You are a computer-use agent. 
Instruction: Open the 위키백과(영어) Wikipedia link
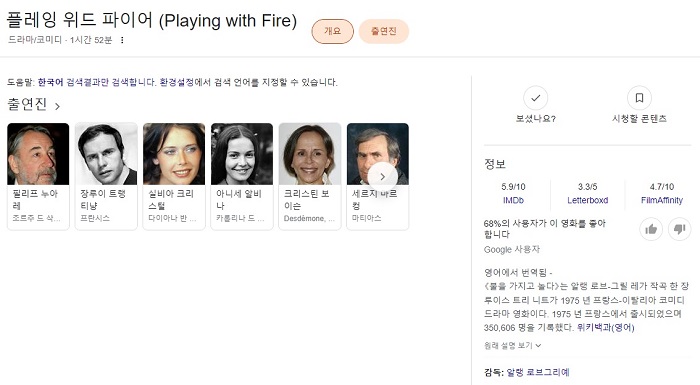[x=605, y=327]
